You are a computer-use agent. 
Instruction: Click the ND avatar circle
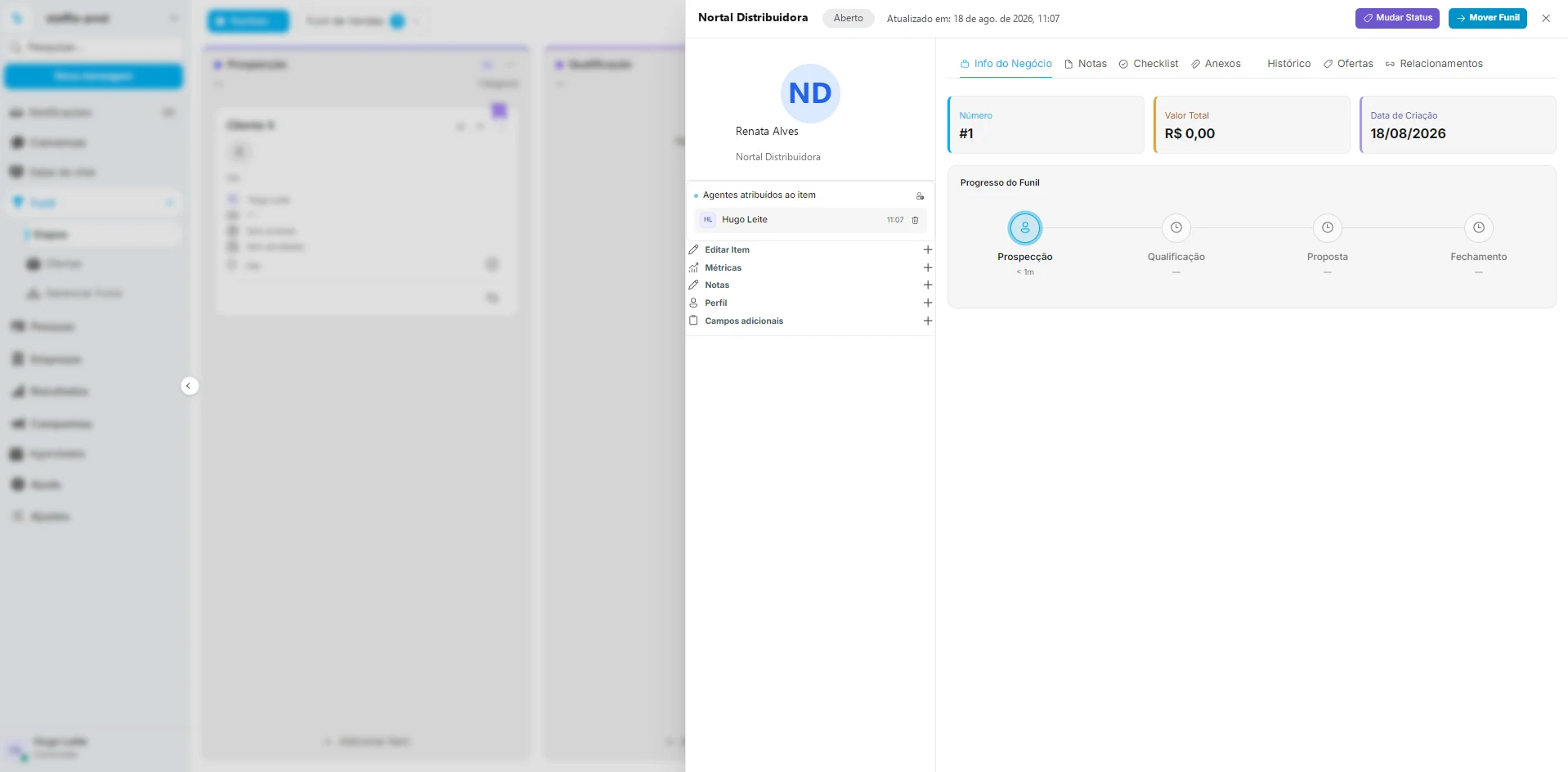810,93
